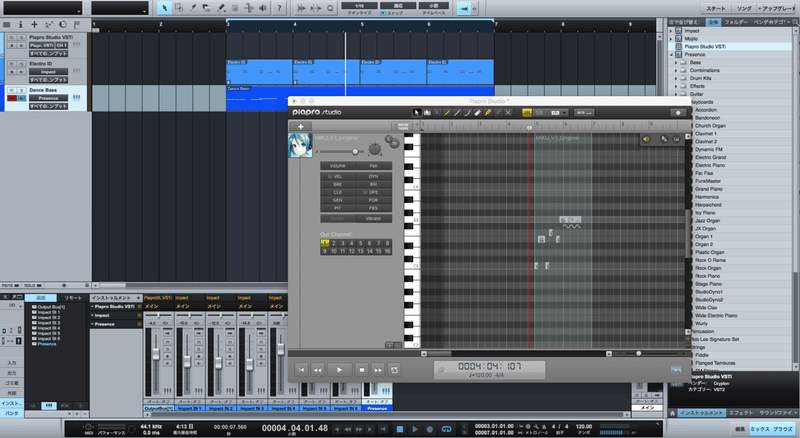Screen dimensions: 800x438
Task: Select Out Channel 2
Action: point(334,244)
